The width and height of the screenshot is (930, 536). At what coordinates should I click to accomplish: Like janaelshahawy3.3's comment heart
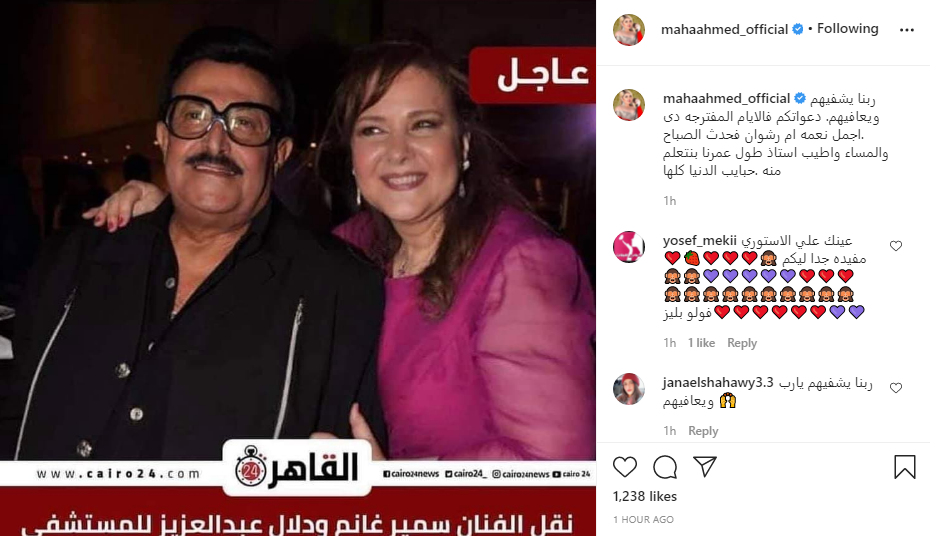point(896,388)
